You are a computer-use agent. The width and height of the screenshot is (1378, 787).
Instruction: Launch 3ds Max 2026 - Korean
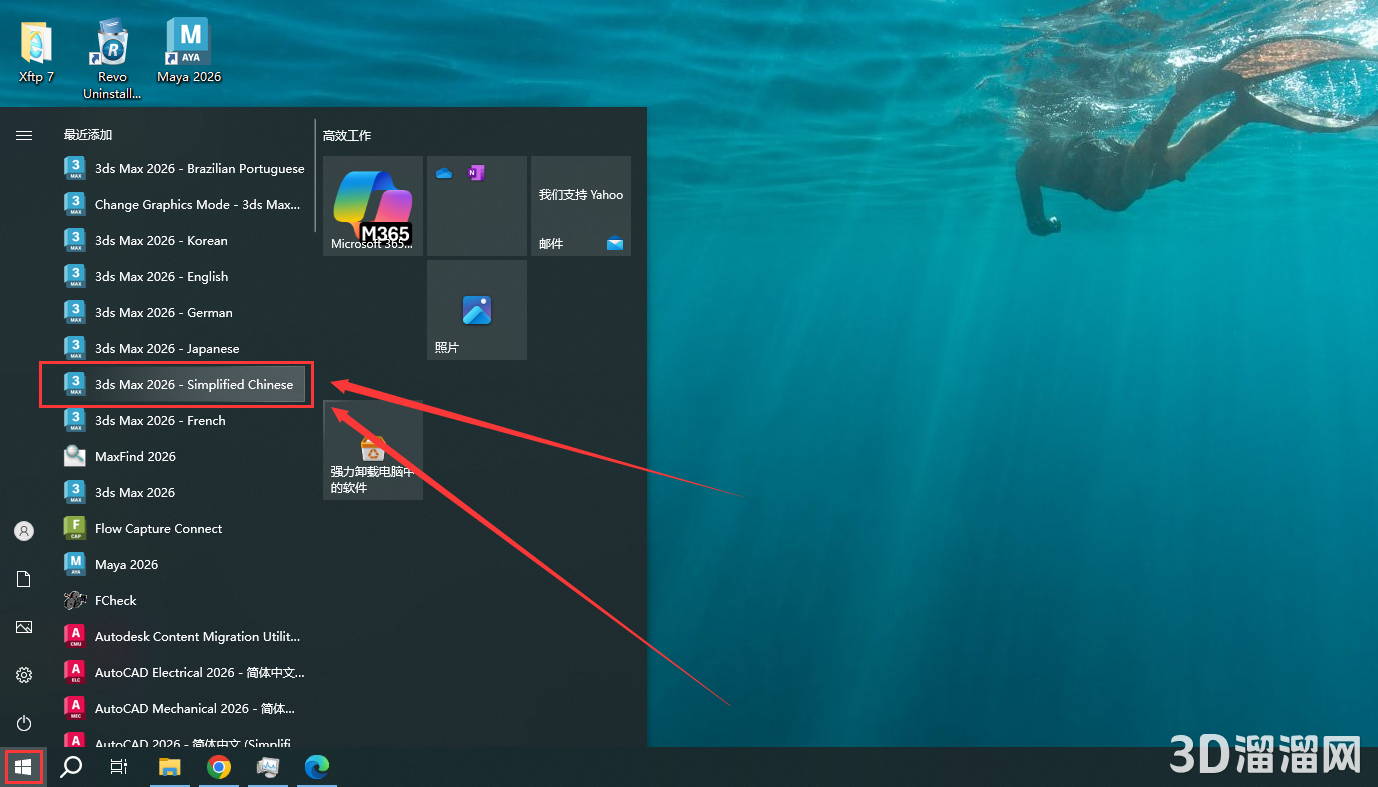(x=183, y=241)
